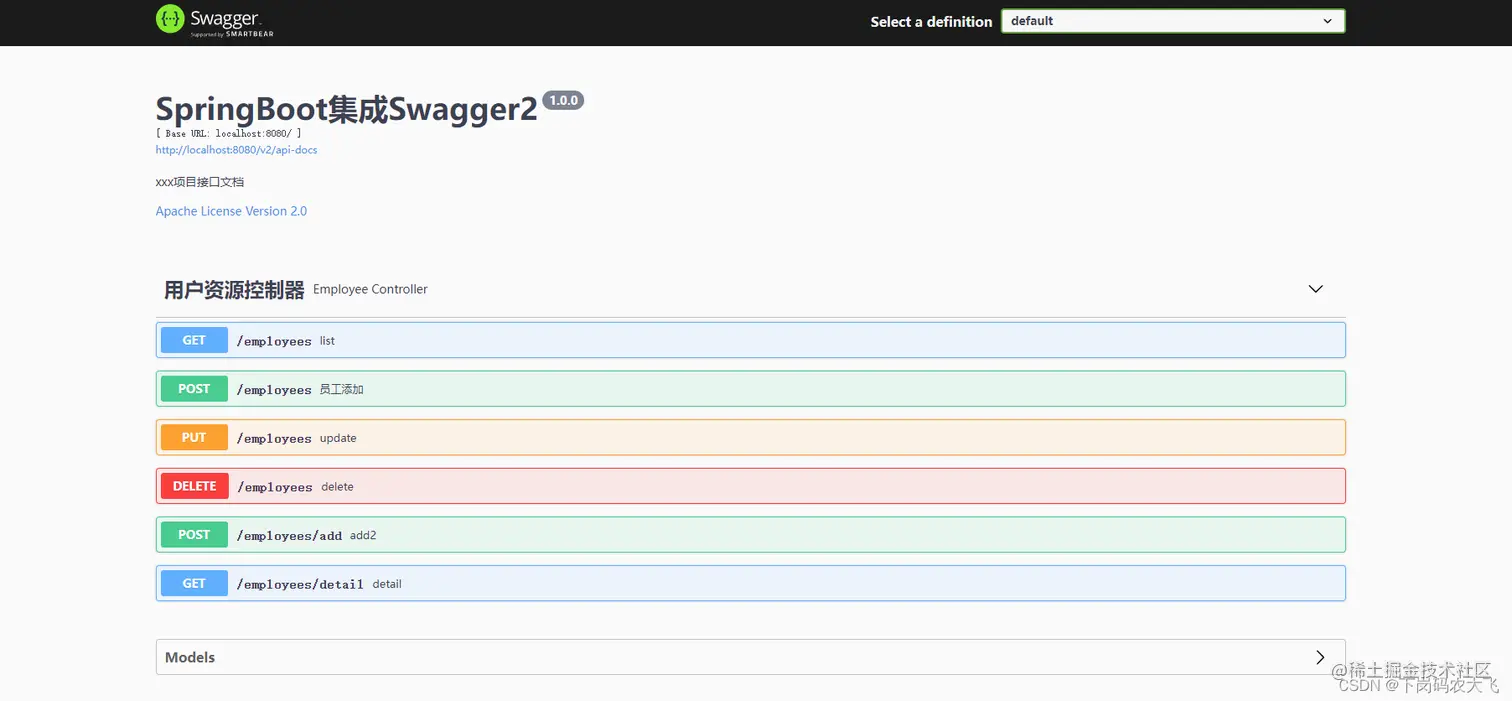Click the Swagger wordmark text
The height and width of the screenshot is (701, 1512).
point(226,18)
